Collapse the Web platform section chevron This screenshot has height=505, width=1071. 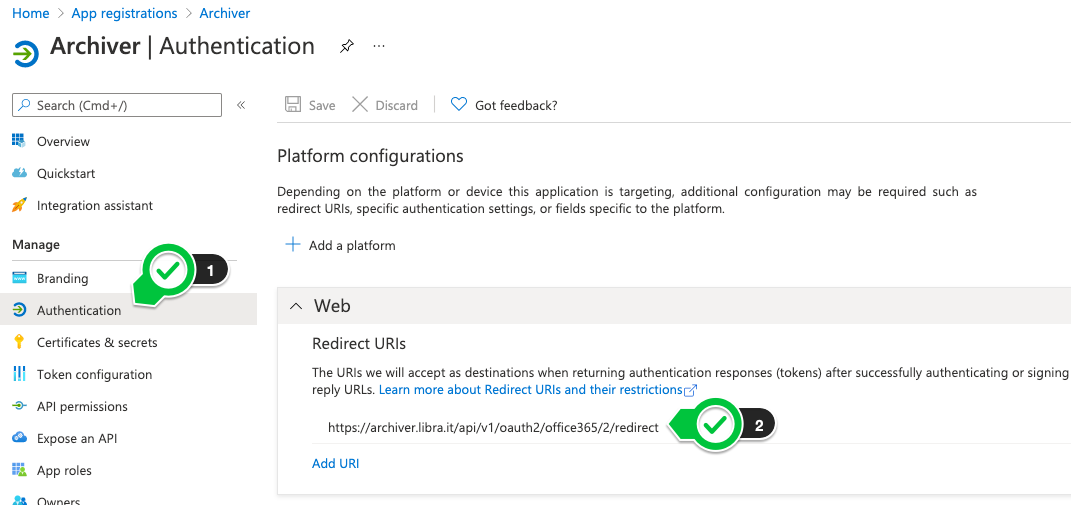(x=296, y=306)
